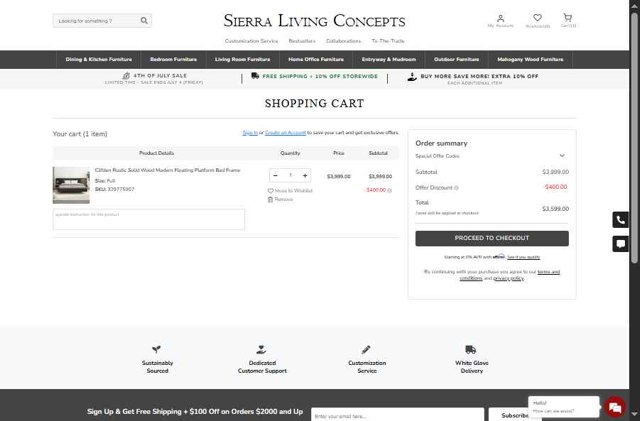640x421 pixels.
Task: Click the chat message floating icon
Action: click(620, 244)
